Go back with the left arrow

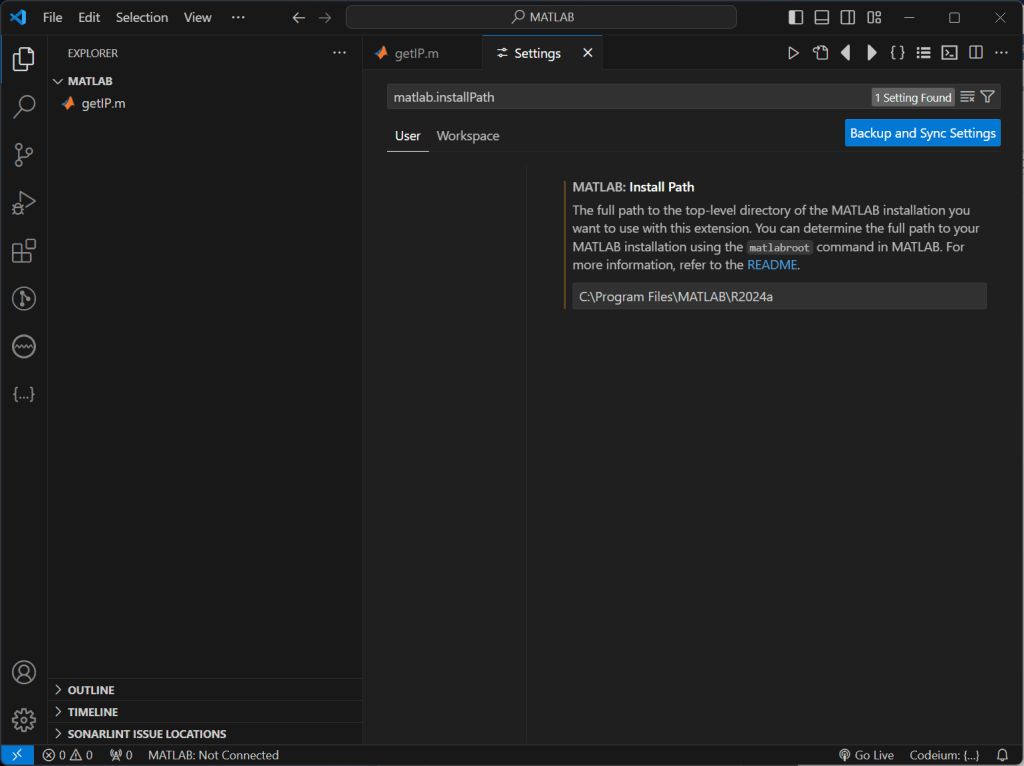coord(298,18)
